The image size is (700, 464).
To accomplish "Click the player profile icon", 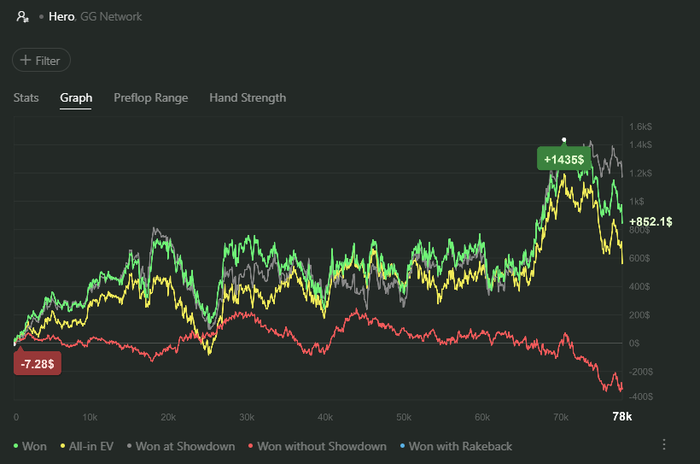I will click(x=22, y=17).
